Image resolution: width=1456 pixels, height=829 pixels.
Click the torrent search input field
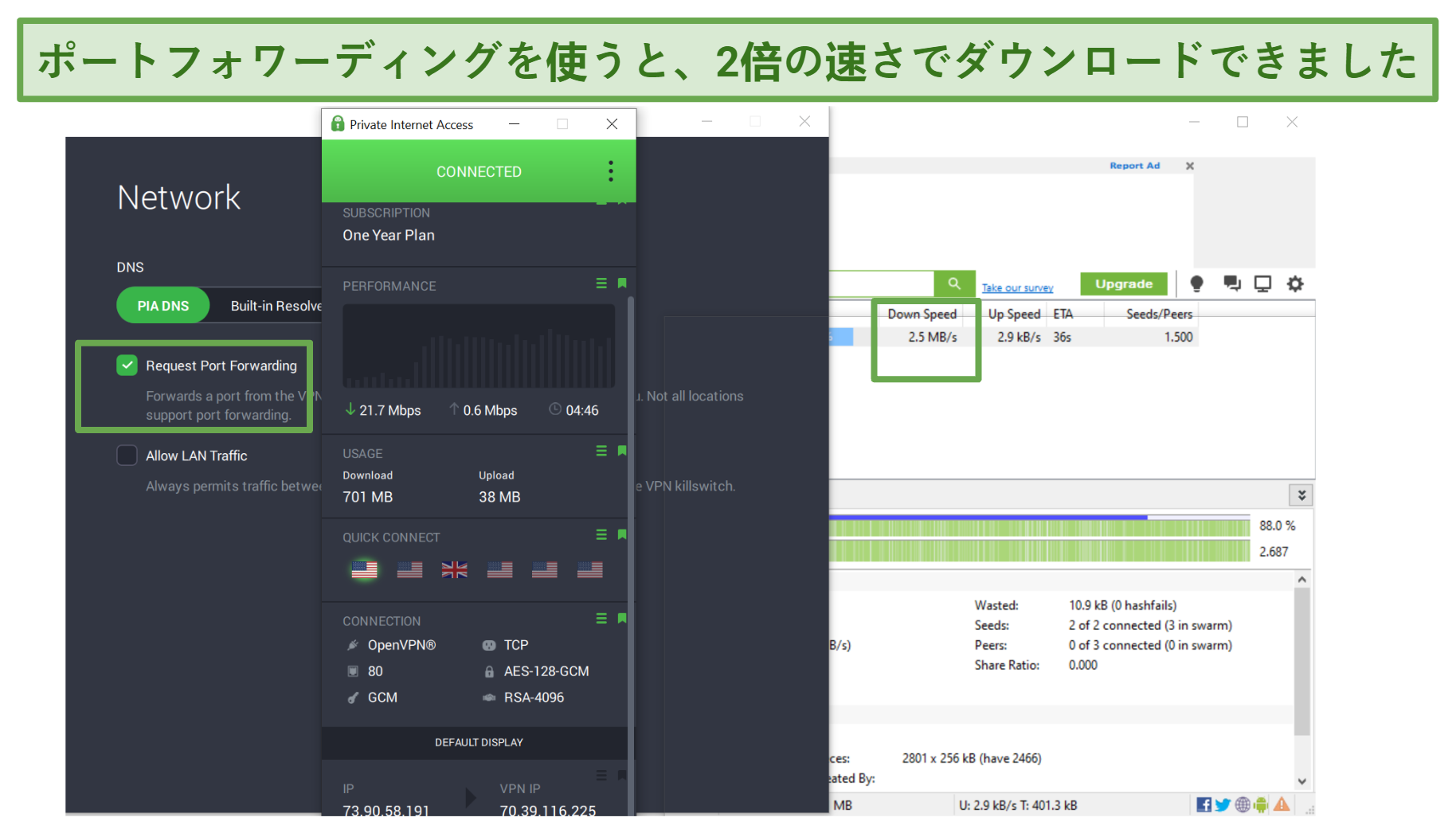(881, 284)
